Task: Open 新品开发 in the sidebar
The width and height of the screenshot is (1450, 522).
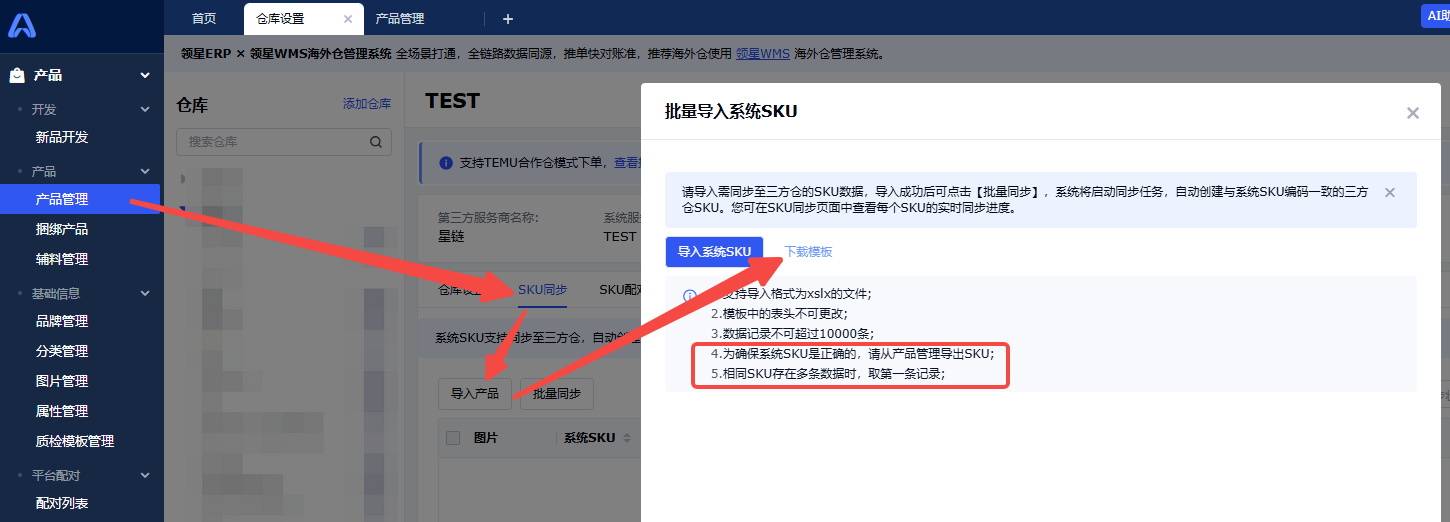Action: tap(62, 137)
